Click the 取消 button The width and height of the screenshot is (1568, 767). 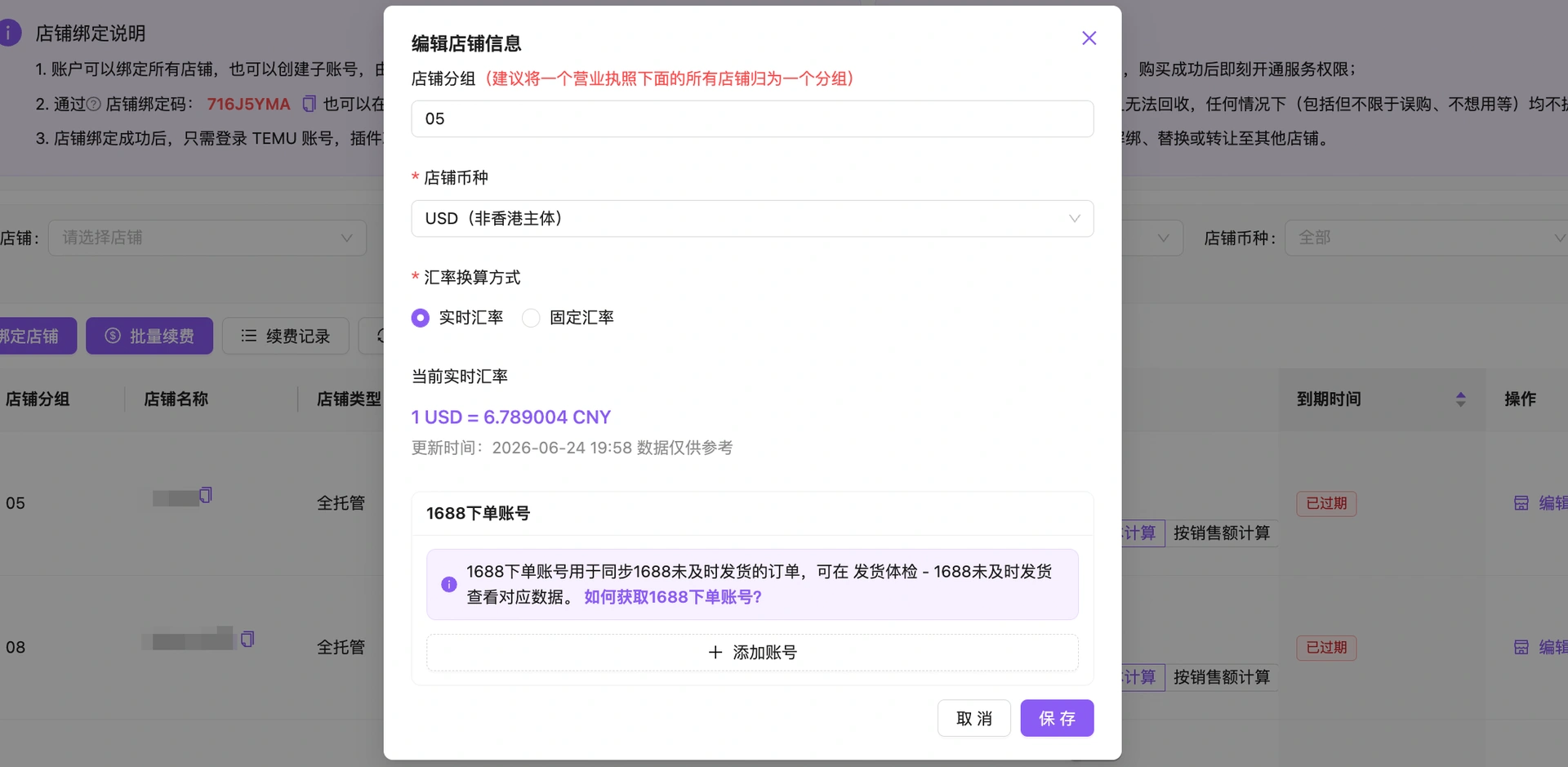(974, 719)
